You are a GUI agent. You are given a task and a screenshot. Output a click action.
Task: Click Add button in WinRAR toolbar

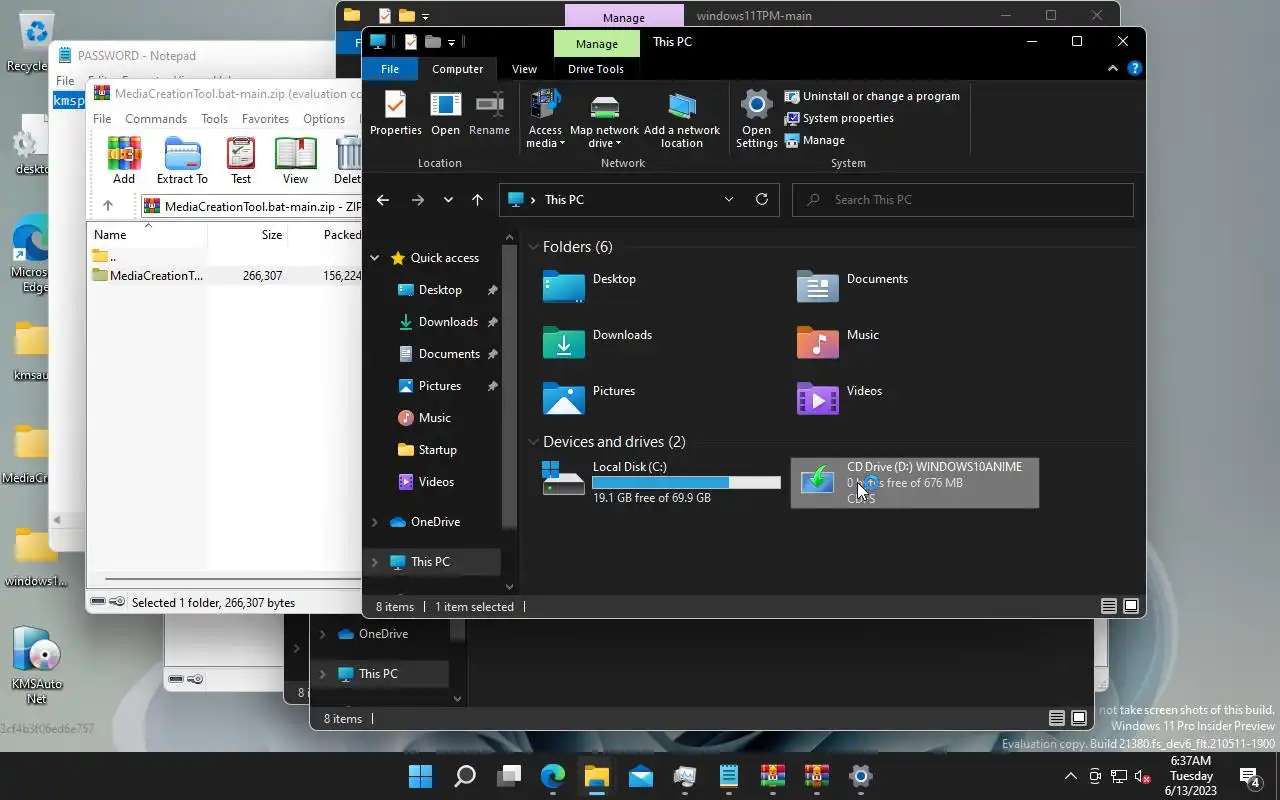point(124,160)
